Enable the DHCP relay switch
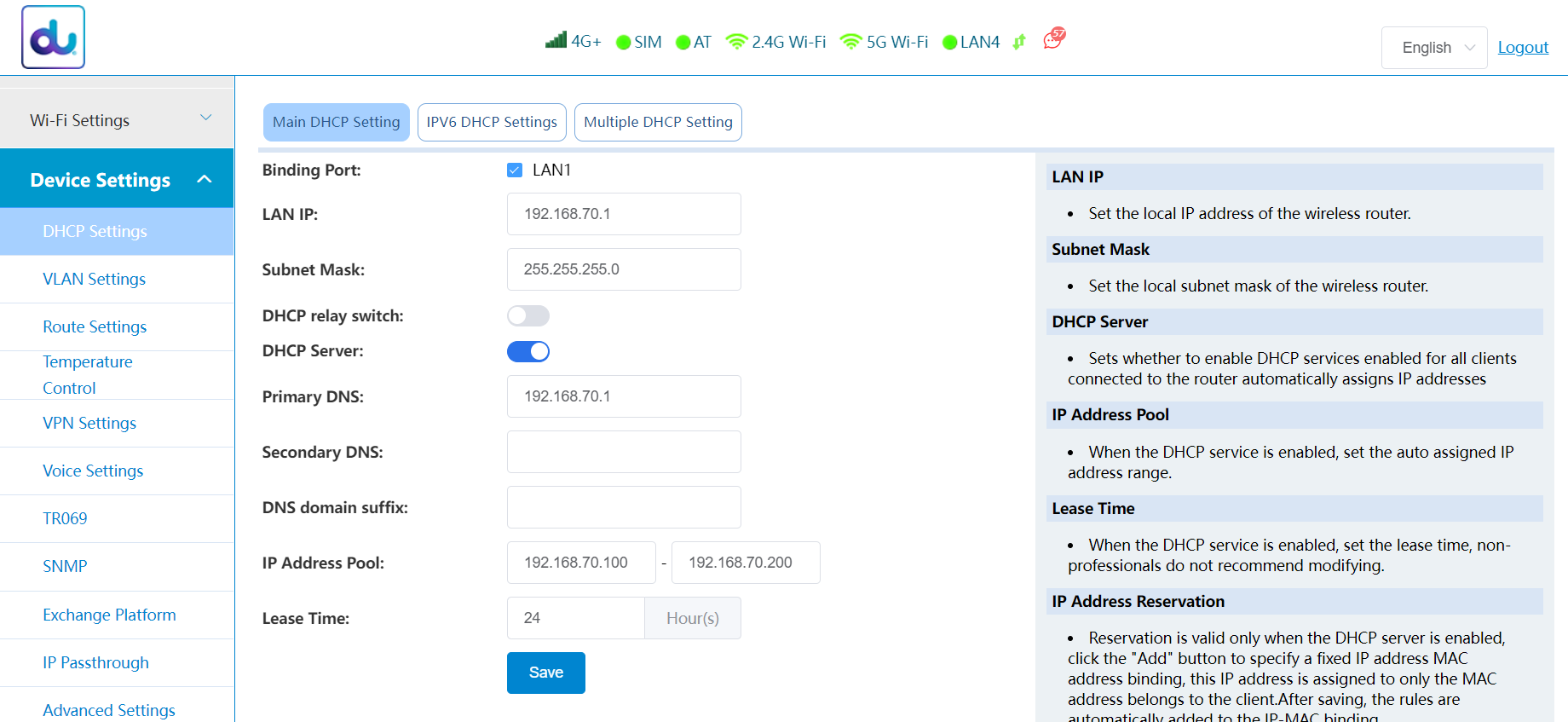Viewport: 1568px width, 722px height. point(528,316)
